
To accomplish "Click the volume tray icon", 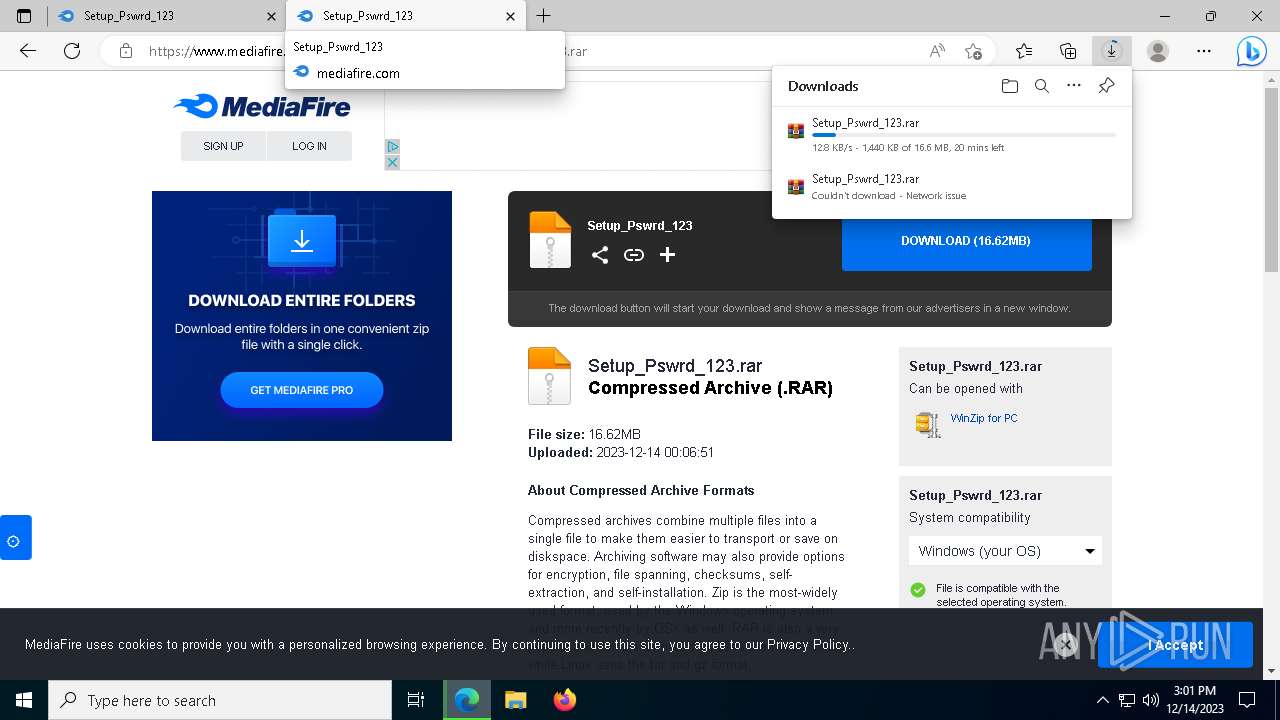I will [x=1151, y=700].
